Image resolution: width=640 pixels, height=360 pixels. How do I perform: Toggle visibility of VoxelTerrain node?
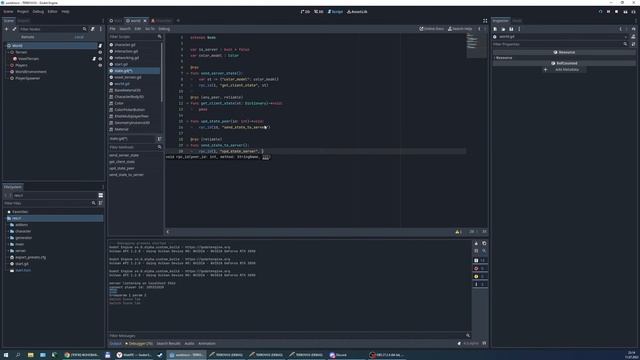pyautogui.click(x=100, y=59)
